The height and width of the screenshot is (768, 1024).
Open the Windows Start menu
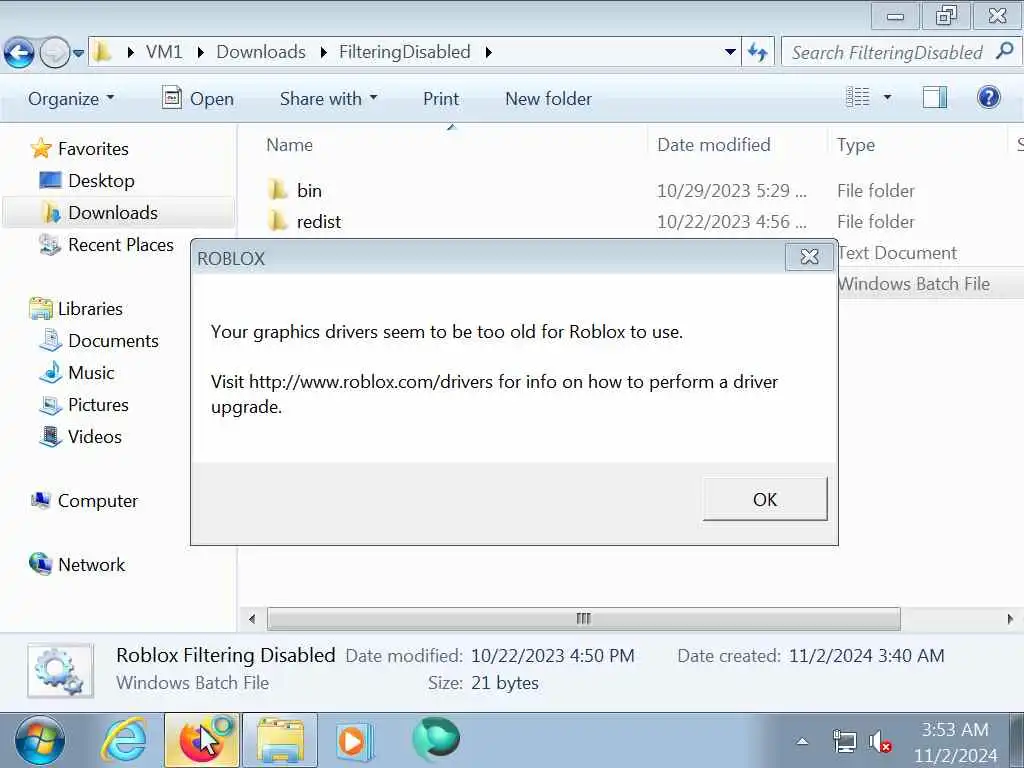point(40,741)
